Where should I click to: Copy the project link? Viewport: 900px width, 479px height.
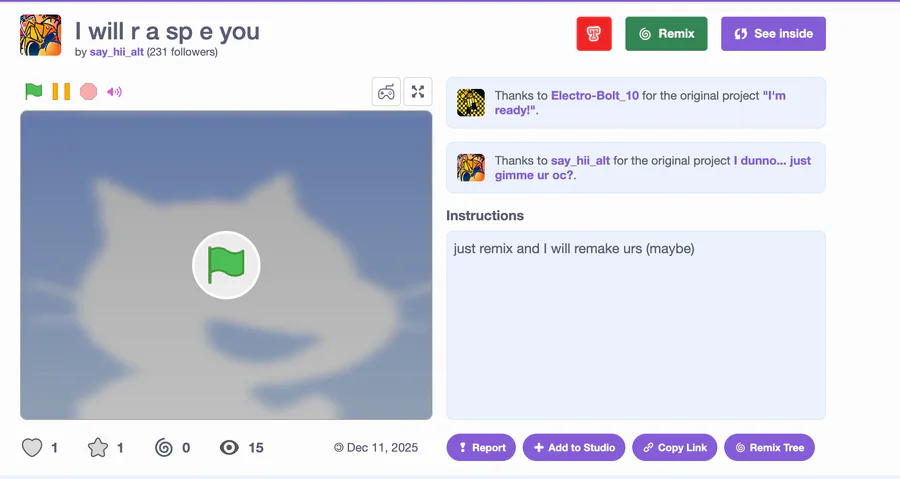674,447
